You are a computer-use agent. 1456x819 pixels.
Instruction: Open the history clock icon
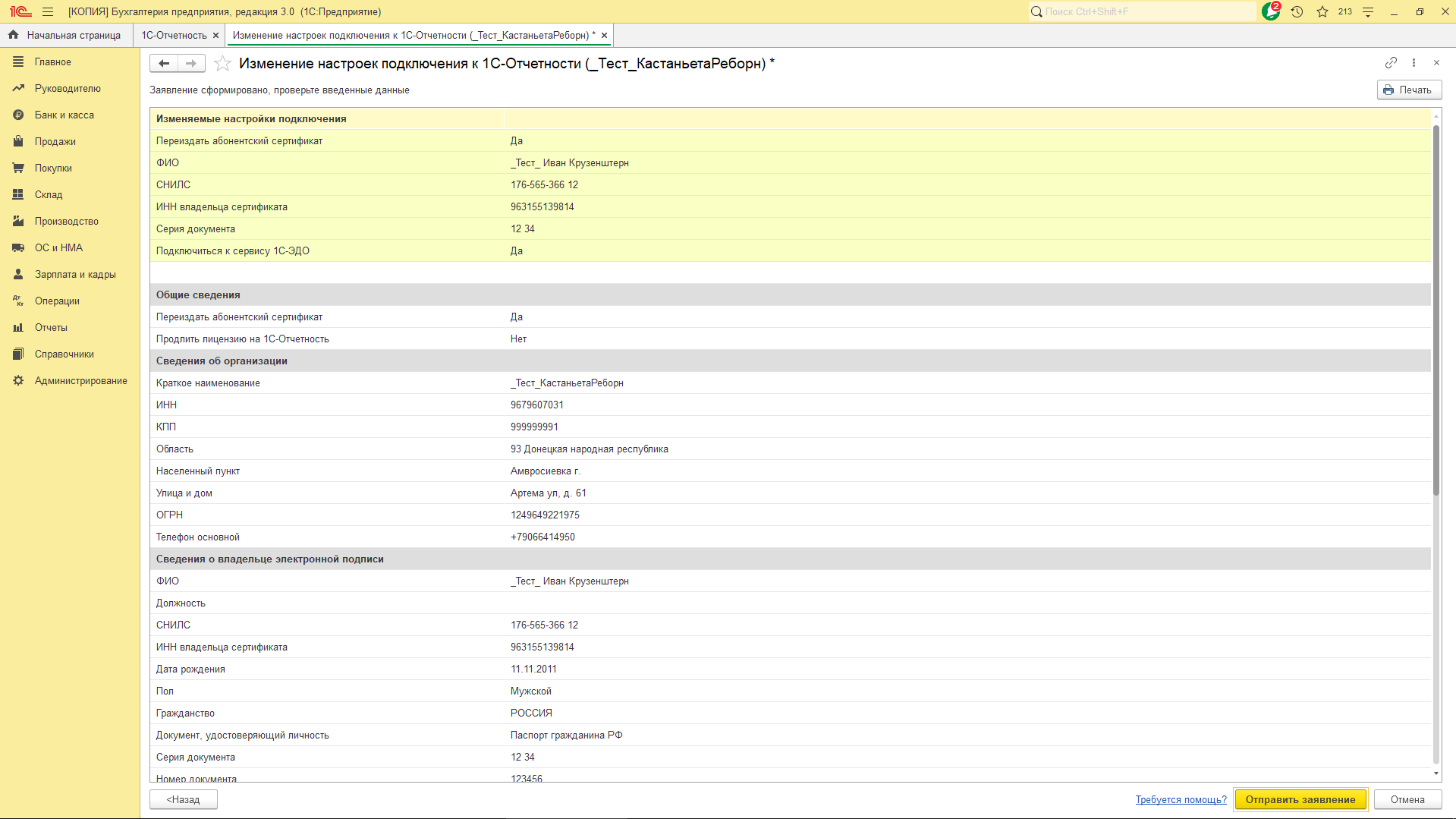coord(1297,11)
